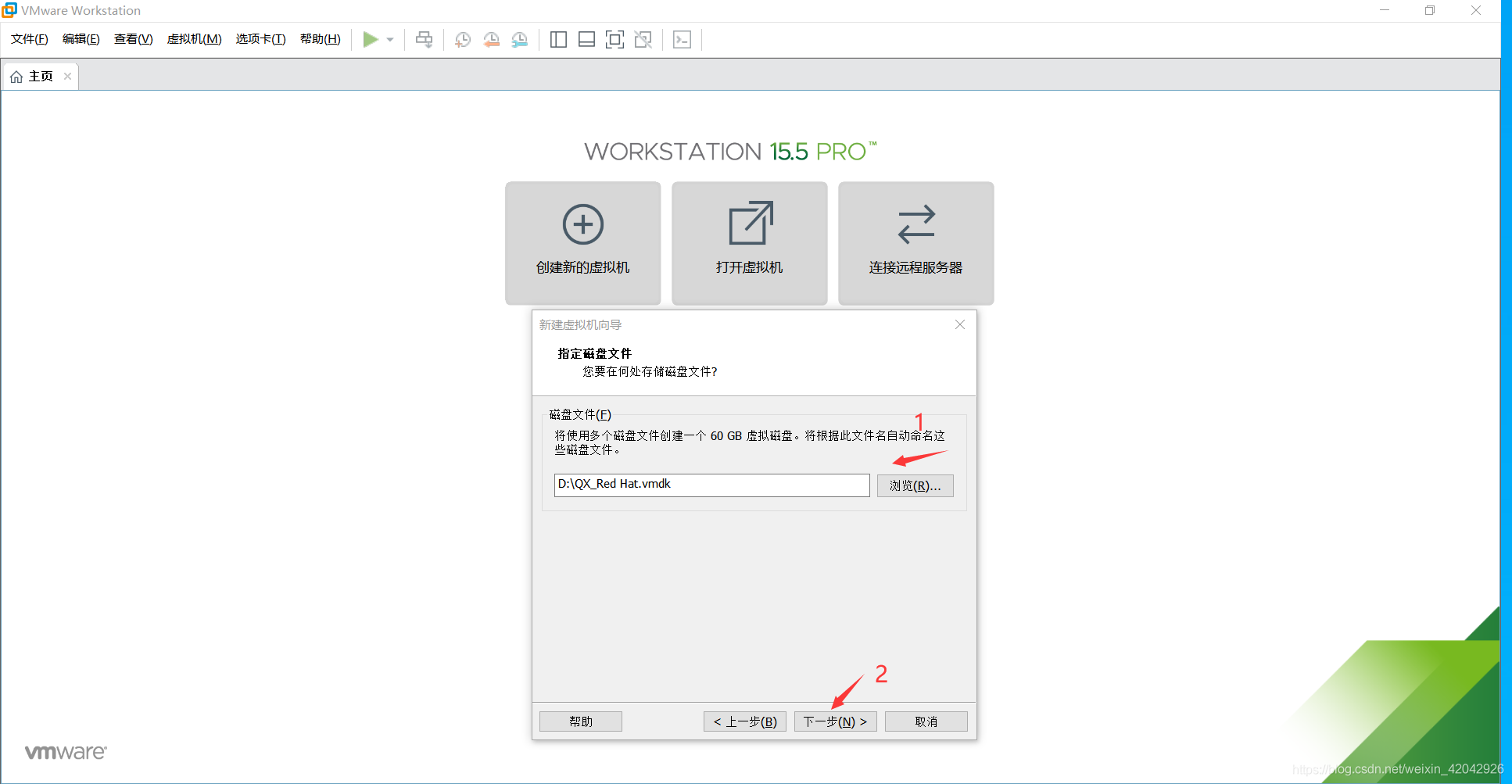The width and height of the screenshot is (1512, 784).
Task: Click the 创建新的虚拟机 tile
Action: tap(583, 243)
